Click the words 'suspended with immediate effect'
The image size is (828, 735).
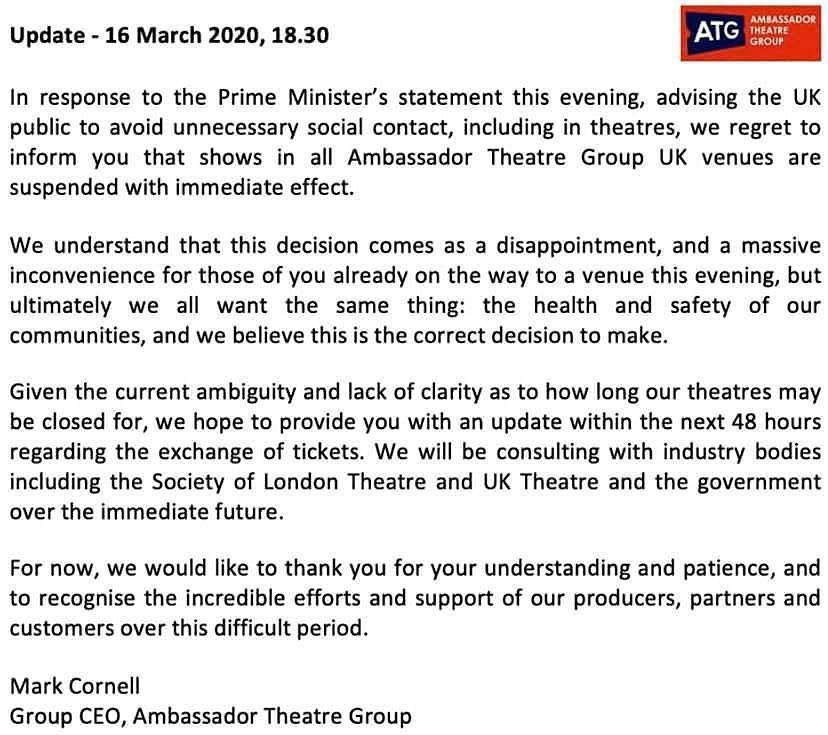click(181, 188)
